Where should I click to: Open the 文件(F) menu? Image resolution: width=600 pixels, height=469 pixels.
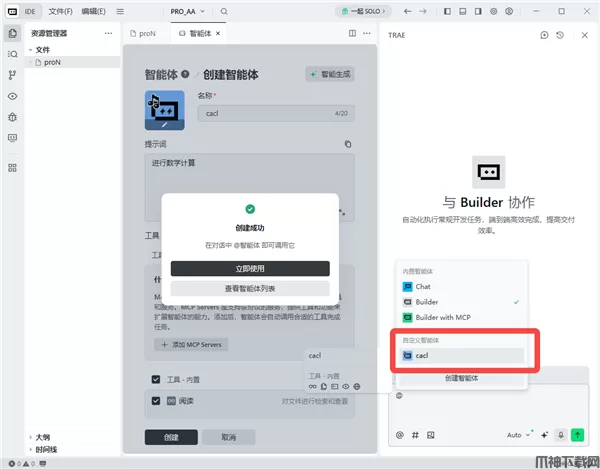pyautogui.click(x=60, y=11)
